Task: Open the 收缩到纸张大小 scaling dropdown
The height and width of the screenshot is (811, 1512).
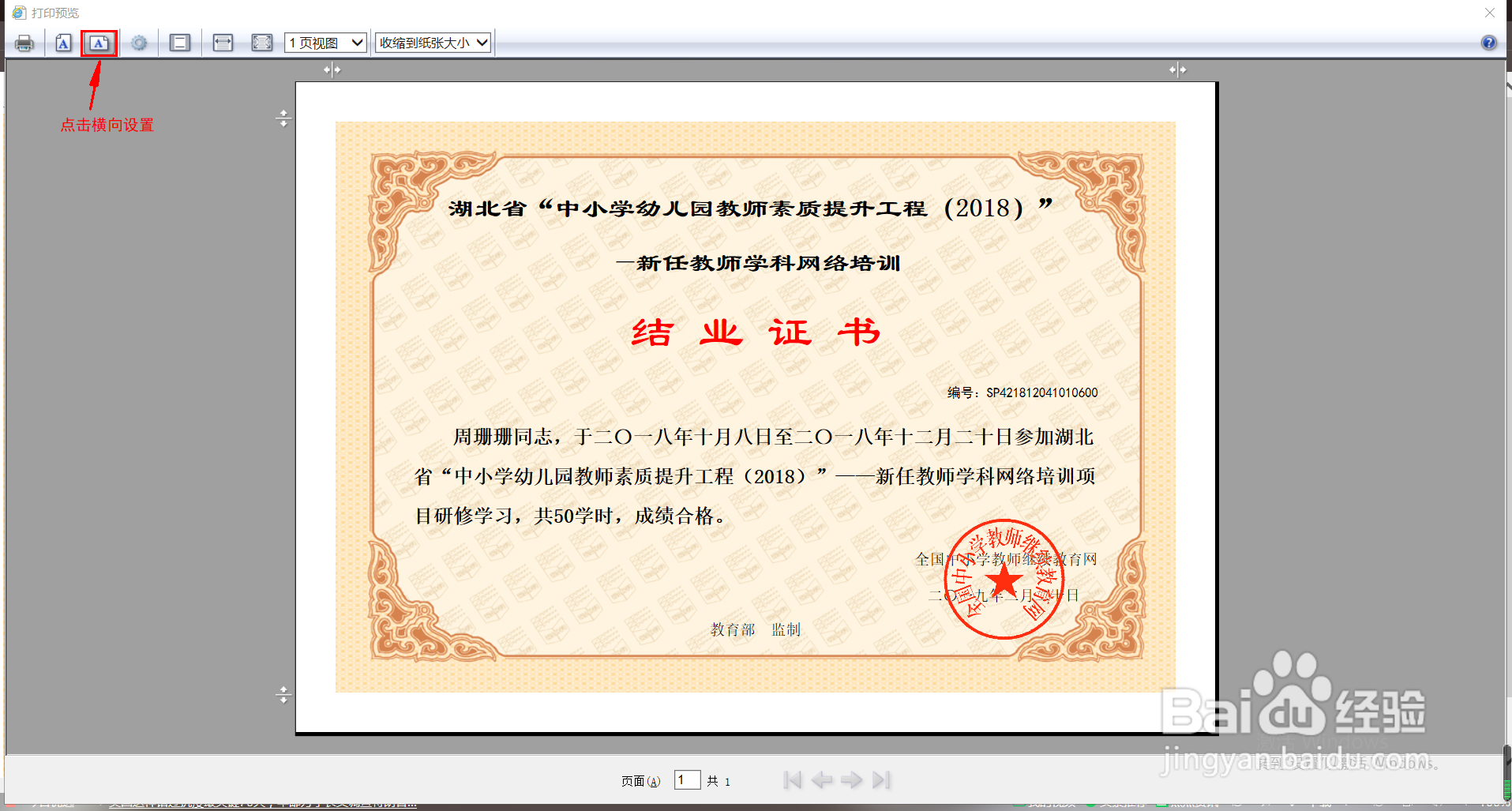Action: [x=433, y=43]
